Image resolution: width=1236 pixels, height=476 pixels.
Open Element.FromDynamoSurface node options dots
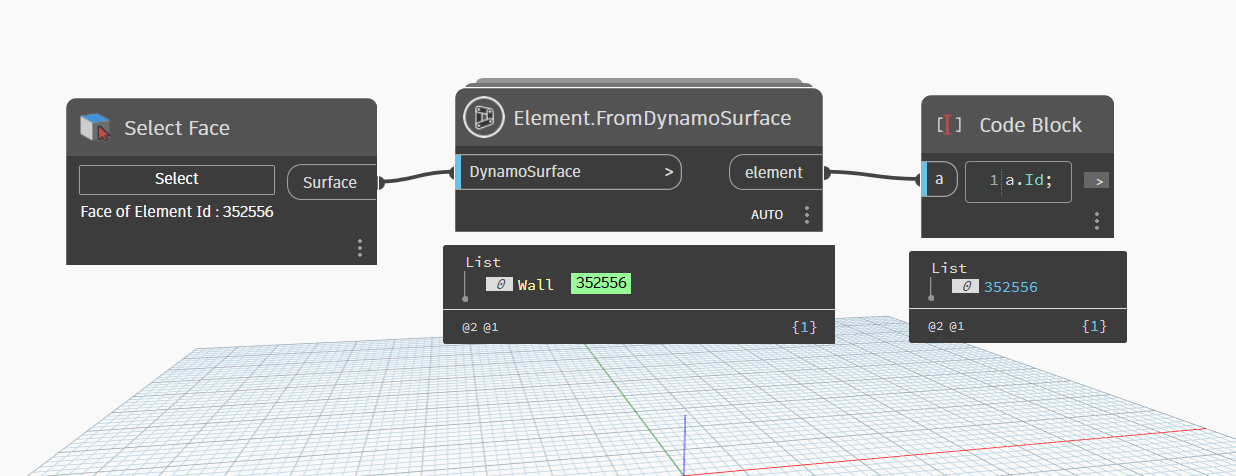(806, 214)
